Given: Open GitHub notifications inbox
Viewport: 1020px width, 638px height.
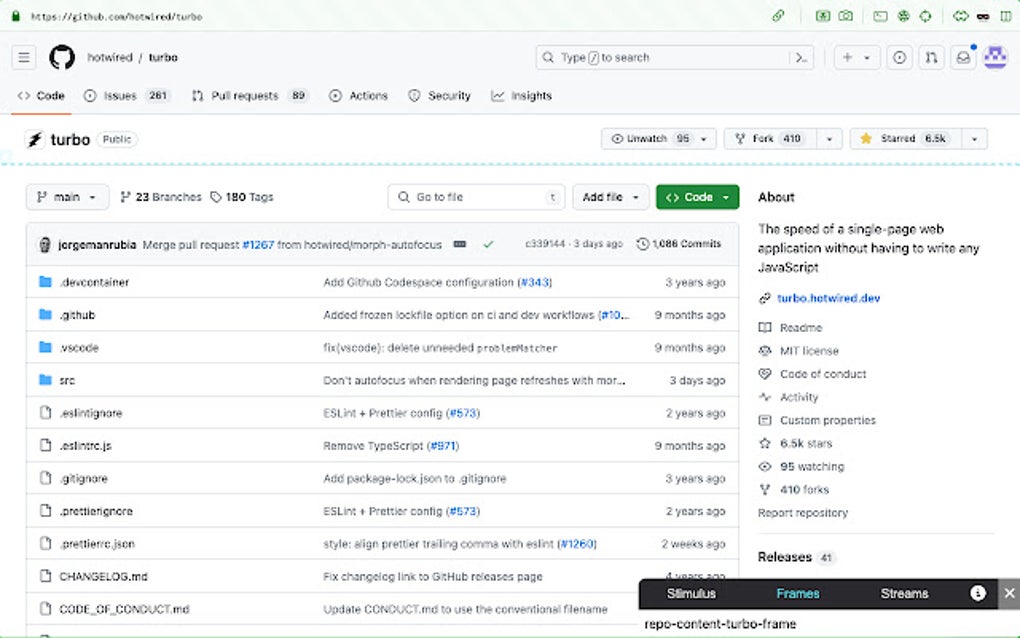Looking at the screenshot, I should click(x=962, y=57).
